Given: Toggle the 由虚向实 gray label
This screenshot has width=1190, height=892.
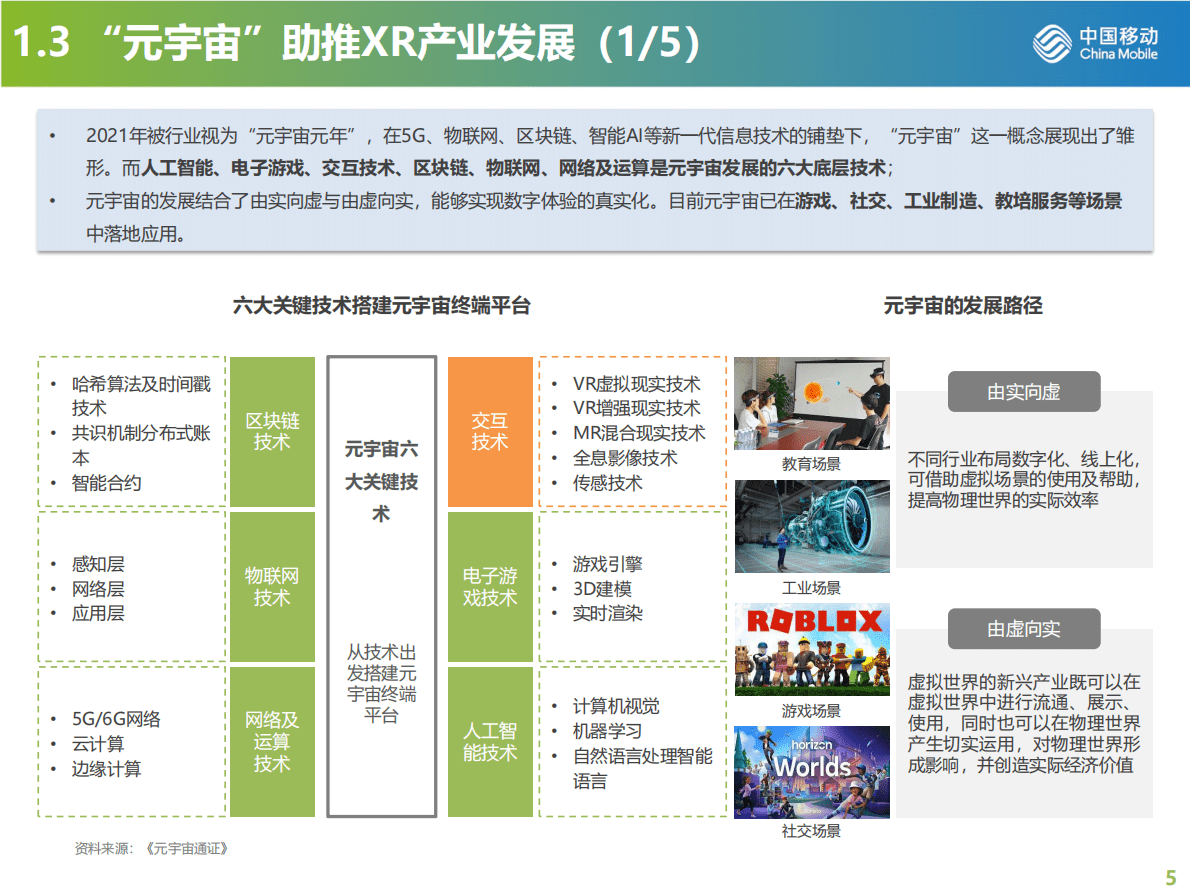Looking at the screenshot, I should coord(1023,629).
